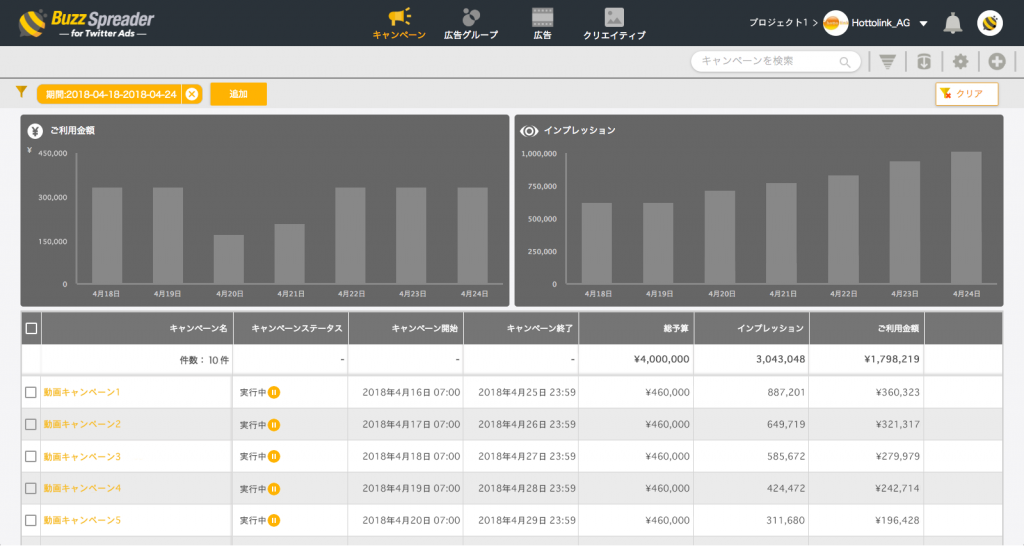Open the クリエイティブ tab
The image size is (1024, 546).
(x=614, y=24)
